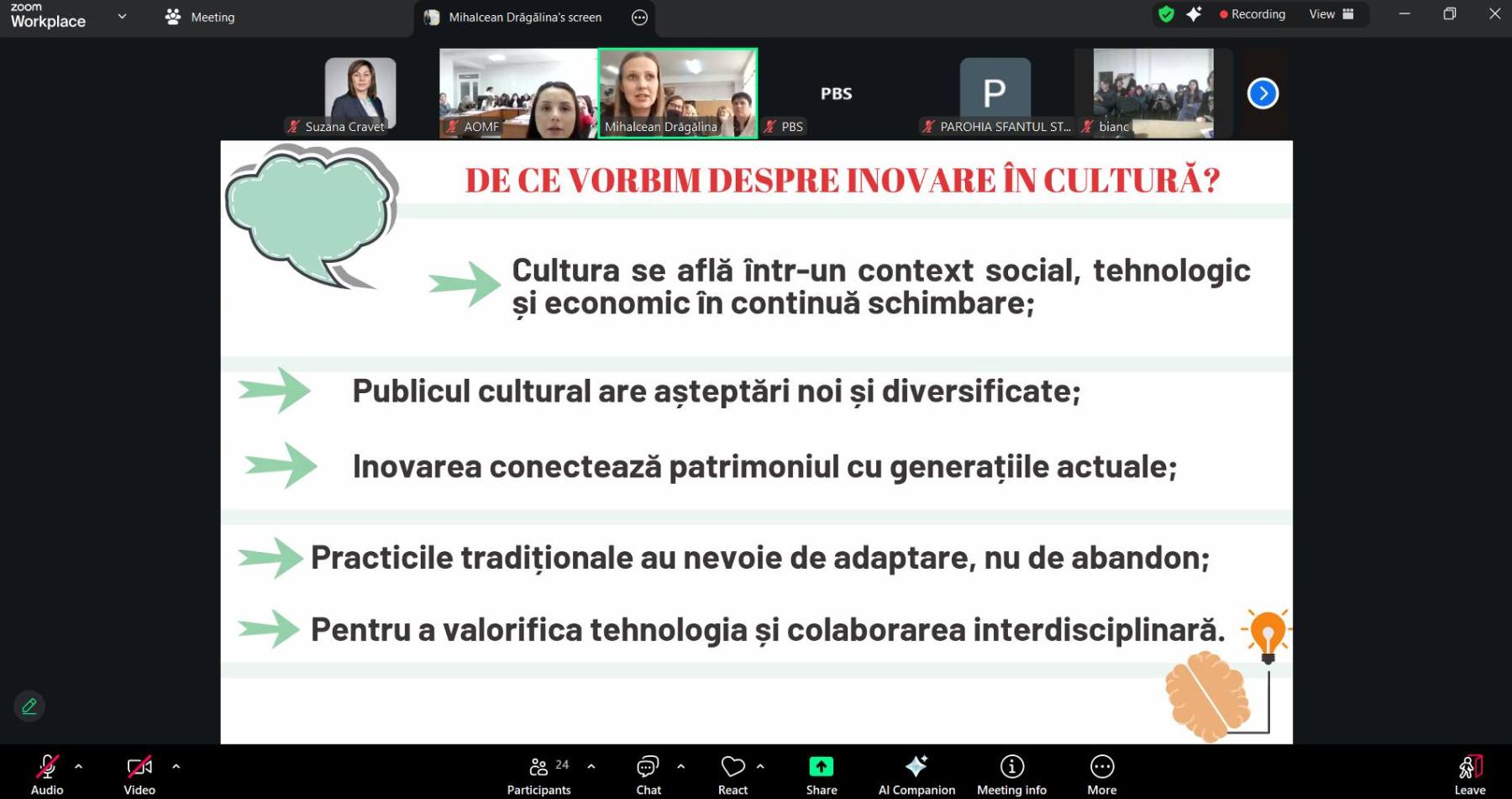Screen dimensions: 1512x799
Task: Expand the video options caret
Action: click(x=176, y=766)
